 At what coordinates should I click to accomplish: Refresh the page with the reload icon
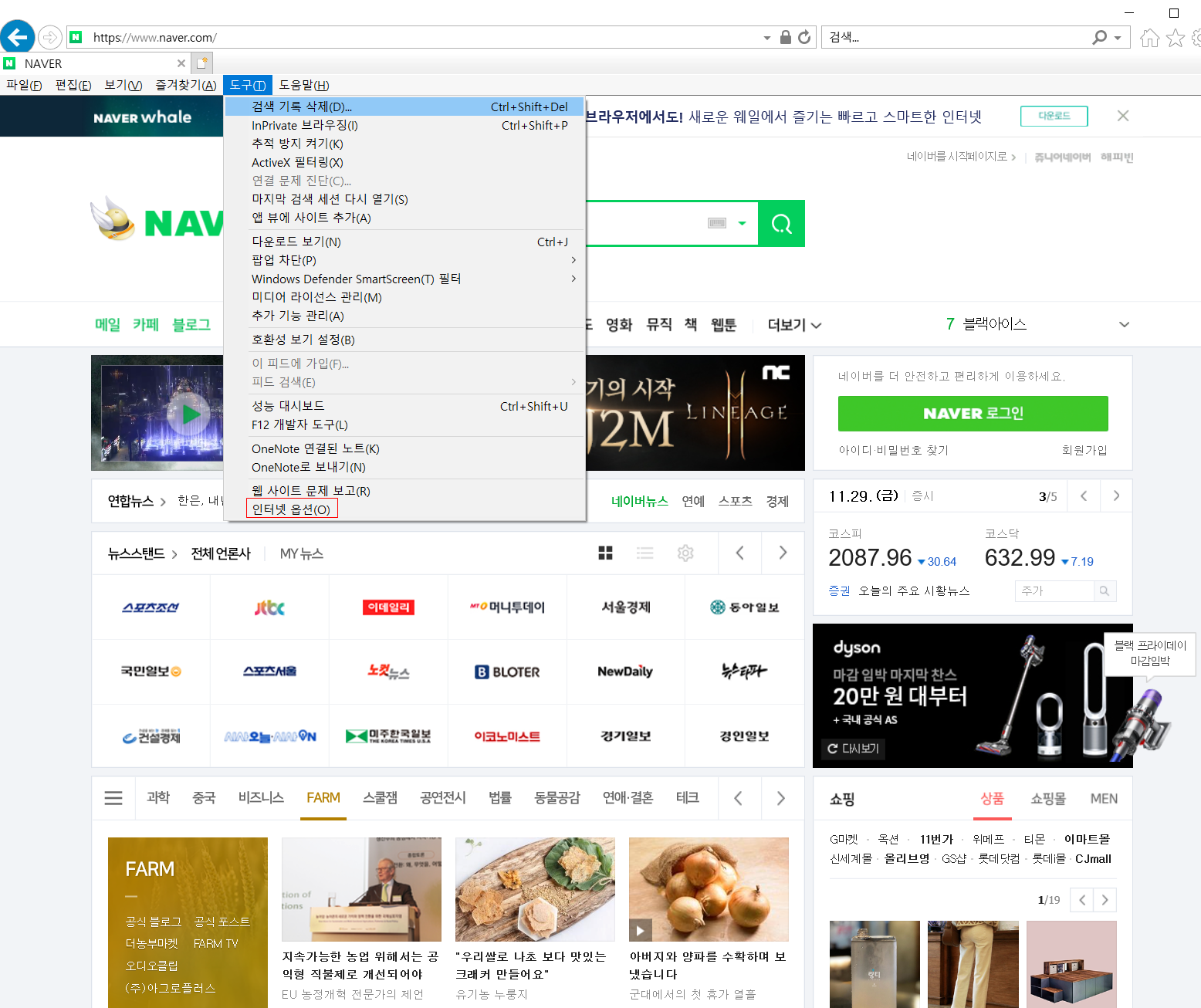point(804,37)
